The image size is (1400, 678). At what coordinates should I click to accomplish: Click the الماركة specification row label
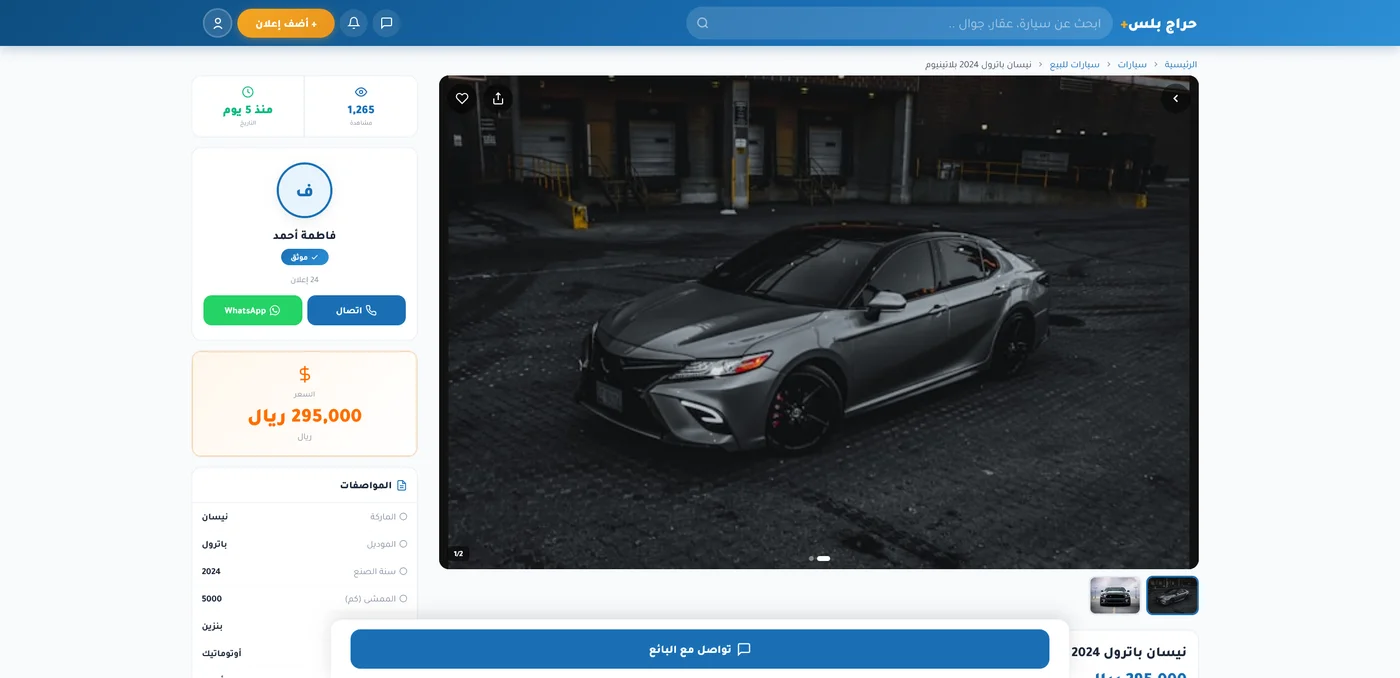pyautogui.click(x=384, y=517)
